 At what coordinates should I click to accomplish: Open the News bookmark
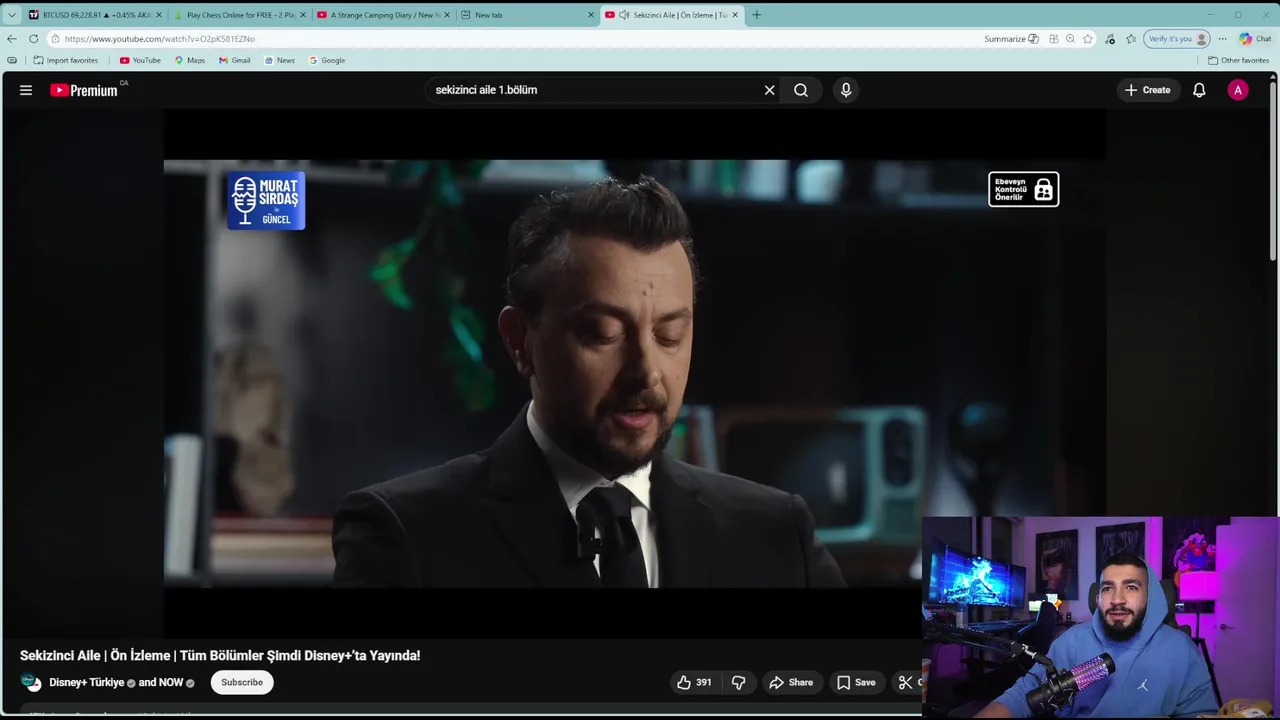click(x=280, y=60)
